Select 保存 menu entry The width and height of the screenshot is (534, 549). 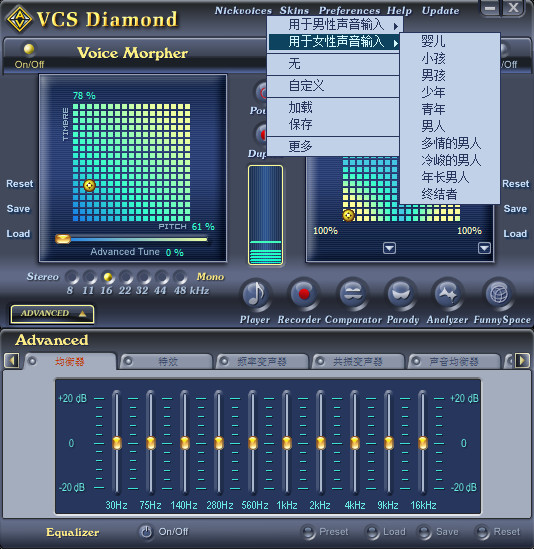click(x=333, y=124)
